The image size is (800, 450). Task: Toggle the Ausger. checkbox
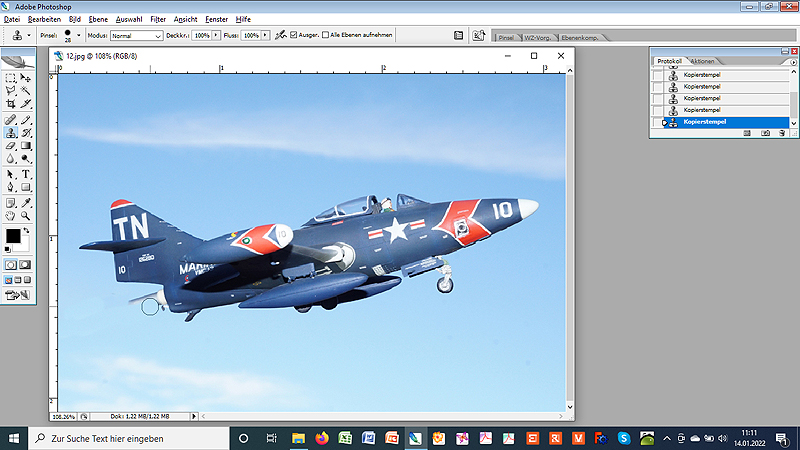click(293, 35)
